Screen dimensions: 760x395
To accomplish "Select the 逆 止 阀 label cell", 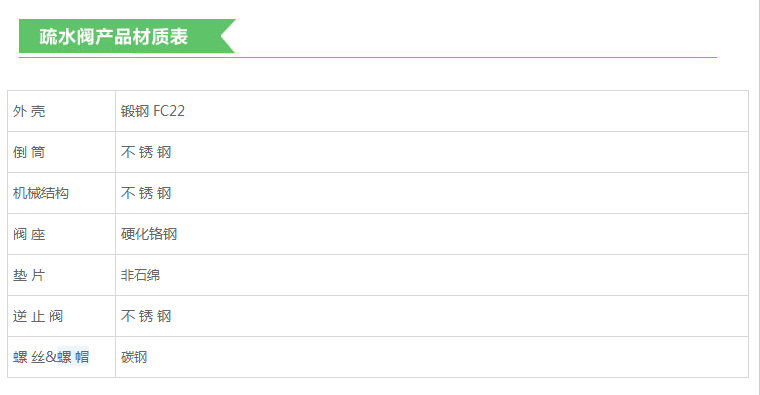I will click(62, 316).
